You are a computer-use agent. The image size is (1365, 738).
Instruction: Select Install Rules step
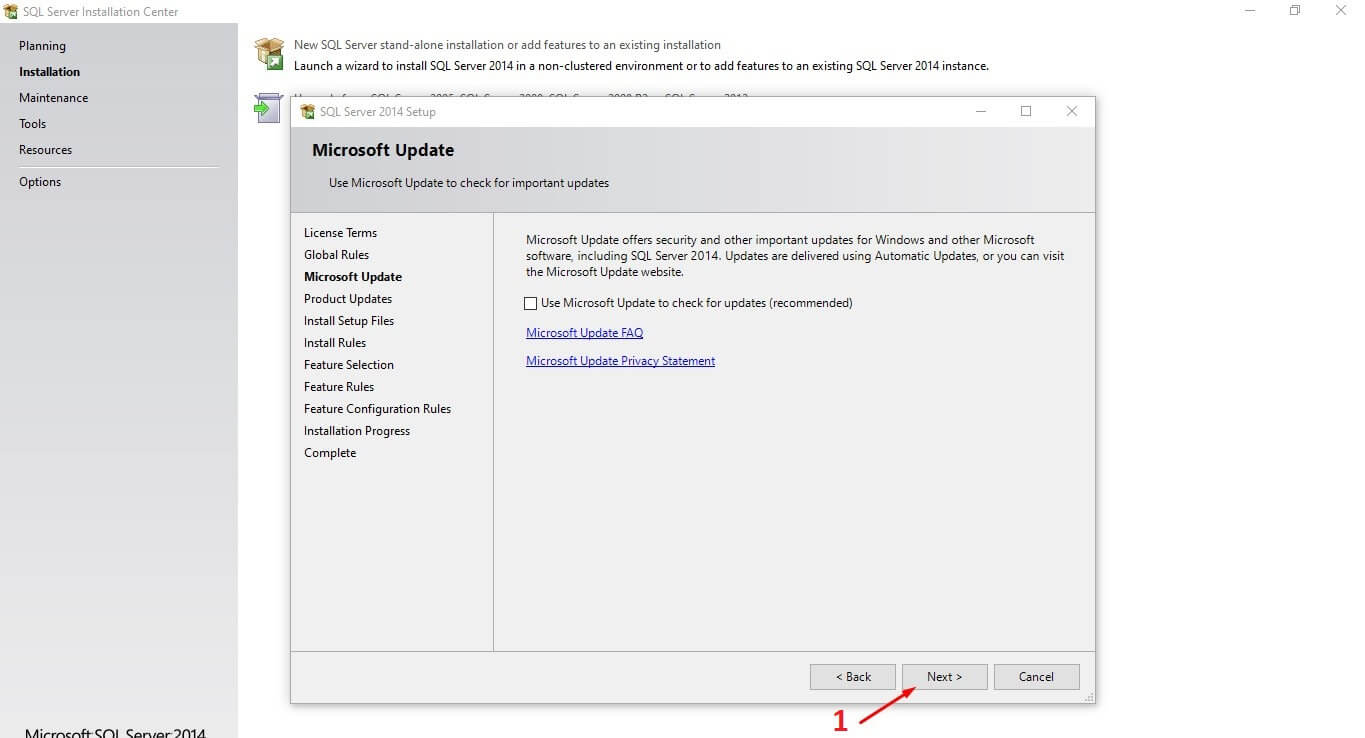[x=335, y=343]
